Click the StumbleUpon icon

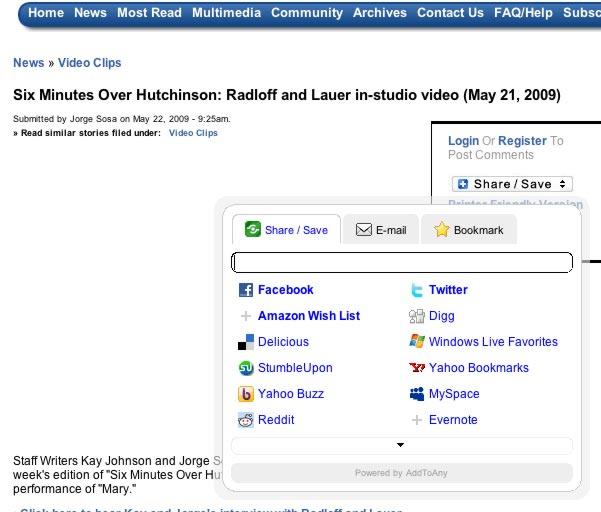(x=246, y=368)
